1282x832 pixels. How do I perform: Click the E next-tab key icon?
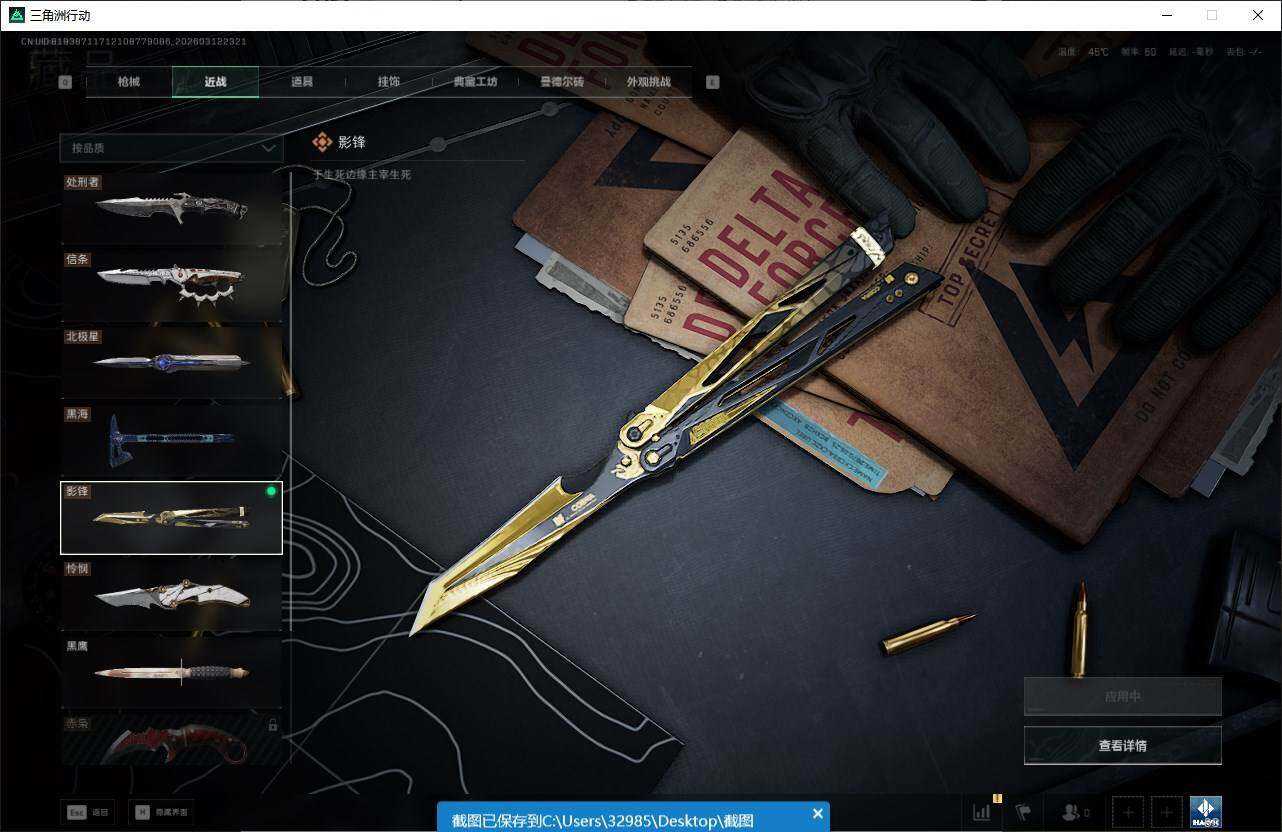point(713,82)
